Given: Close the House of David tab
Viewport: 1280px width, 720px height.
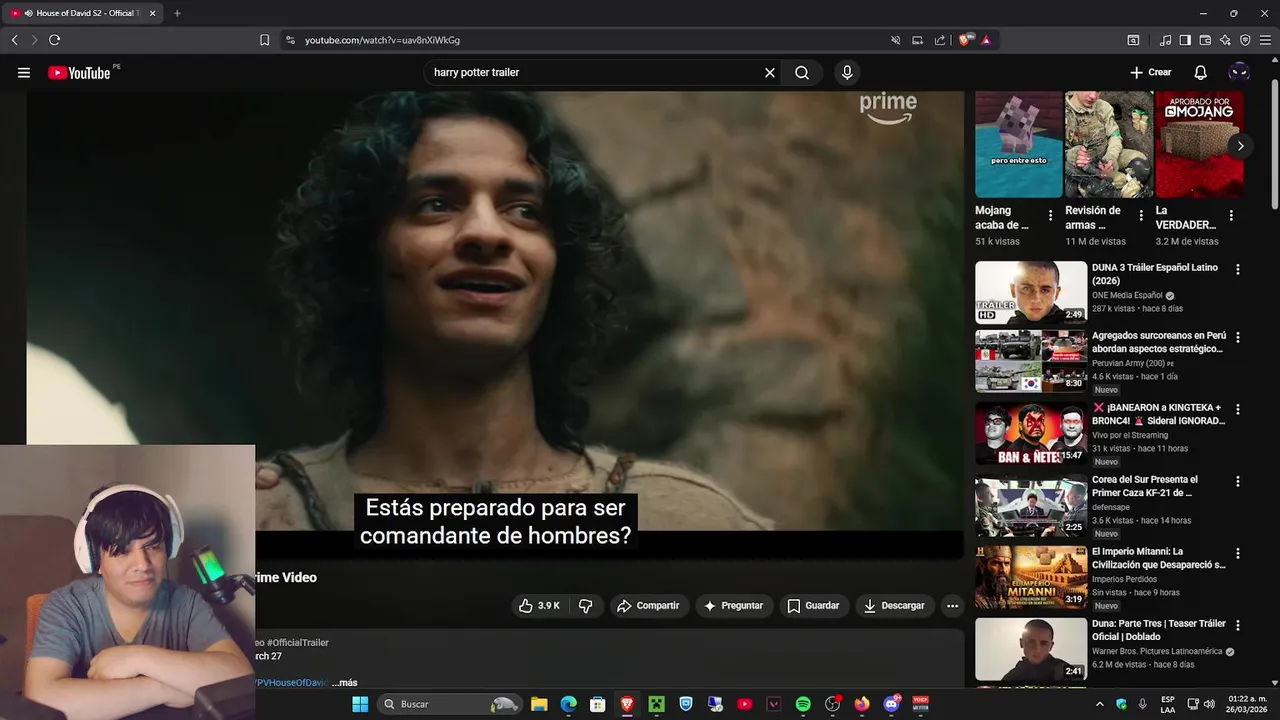Looking at the screenshot, I should pos(152,13).
